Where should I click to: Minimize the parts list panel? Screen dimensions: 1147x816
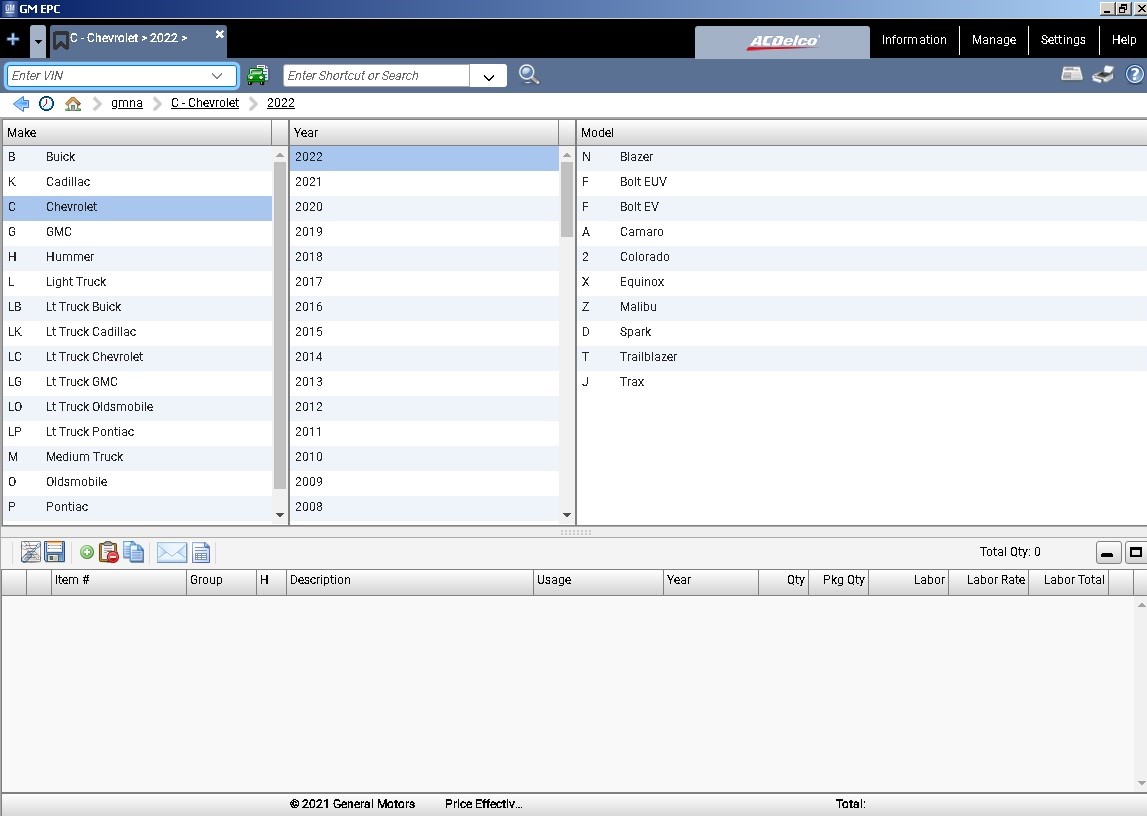(1107, 553)
